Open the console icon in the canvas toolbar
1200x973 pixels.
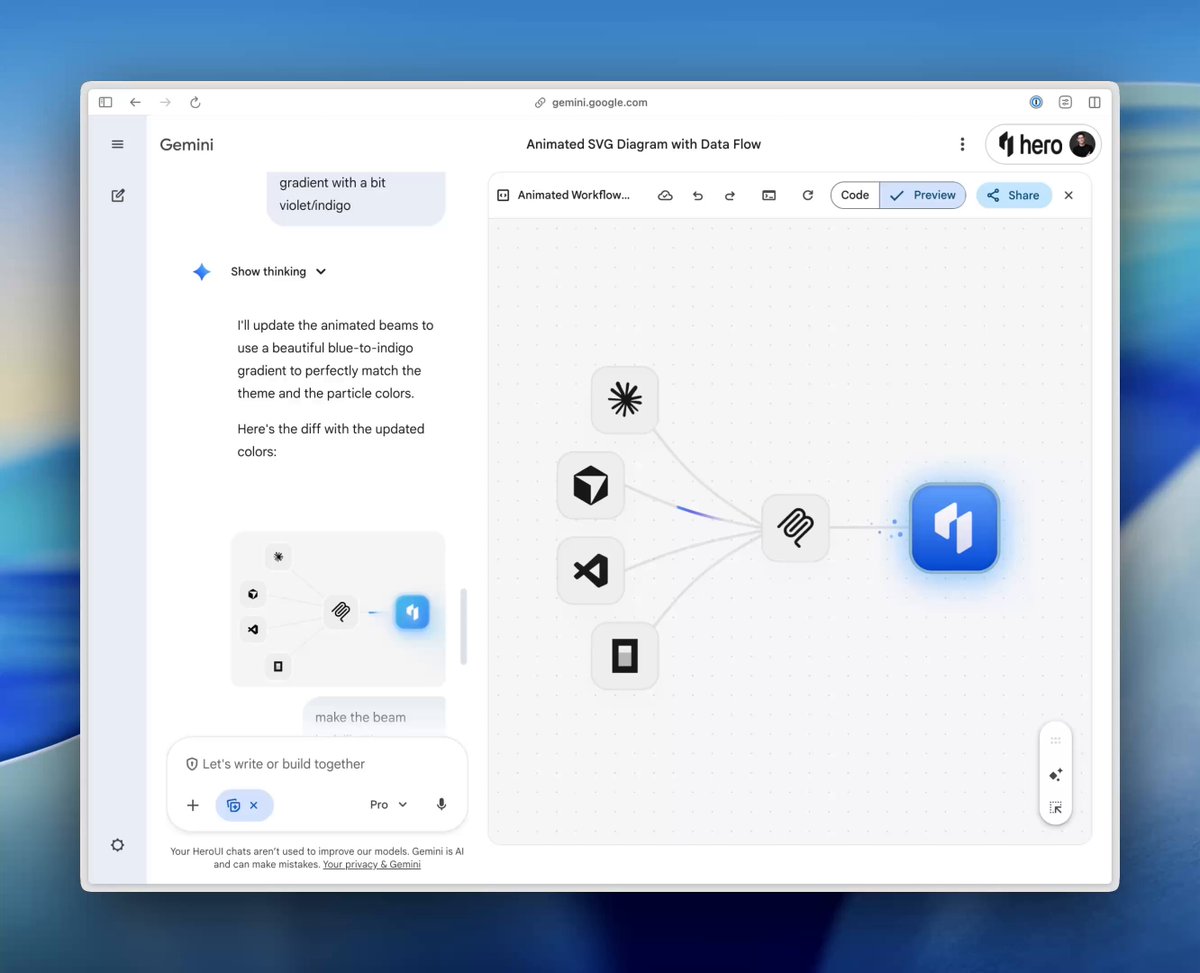[x=768, y=195]
